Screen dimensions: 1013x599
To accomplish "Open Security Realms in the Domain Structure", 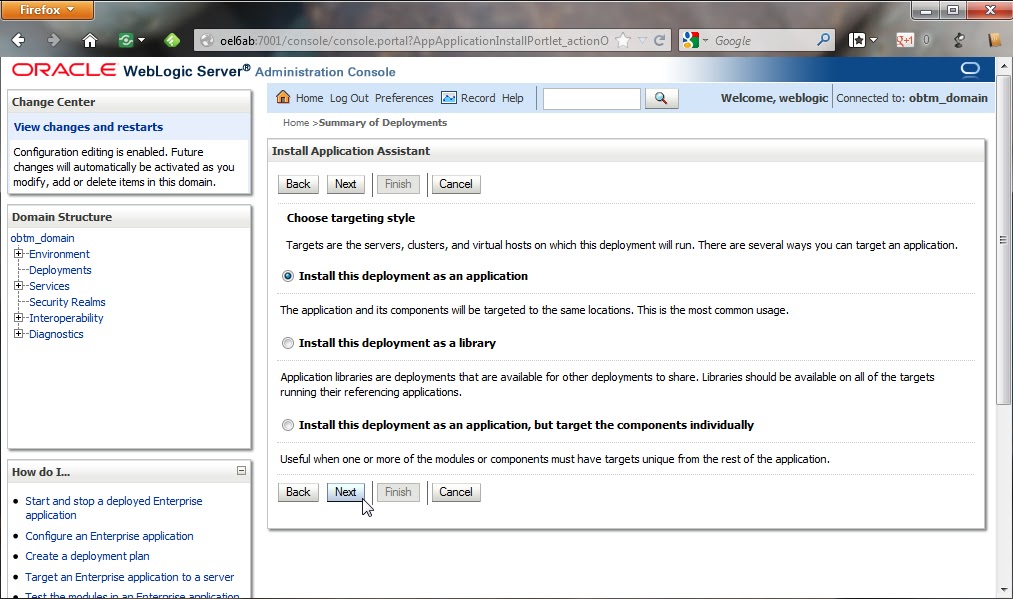I will (67, 302).
